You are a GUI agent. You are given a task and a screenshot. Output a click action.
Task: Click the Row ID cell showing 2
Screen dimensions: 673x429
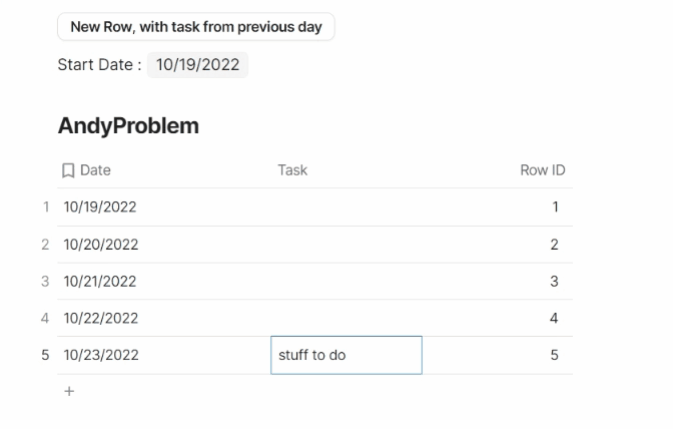pos(554,244)
